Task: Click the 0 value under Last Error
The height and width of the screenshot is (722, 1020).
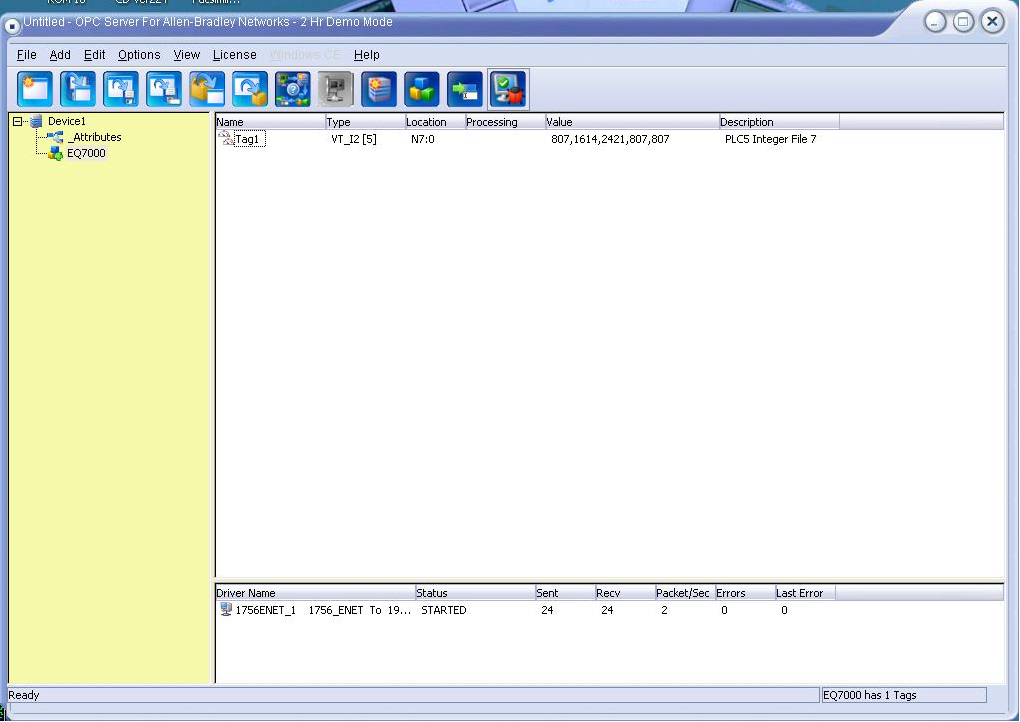Action: click(784, 610)
